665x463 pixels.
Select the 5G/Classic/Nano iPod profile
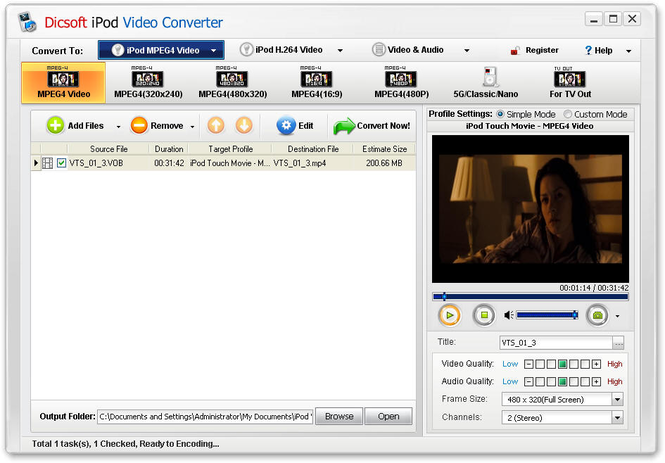(x=486, y=83)
